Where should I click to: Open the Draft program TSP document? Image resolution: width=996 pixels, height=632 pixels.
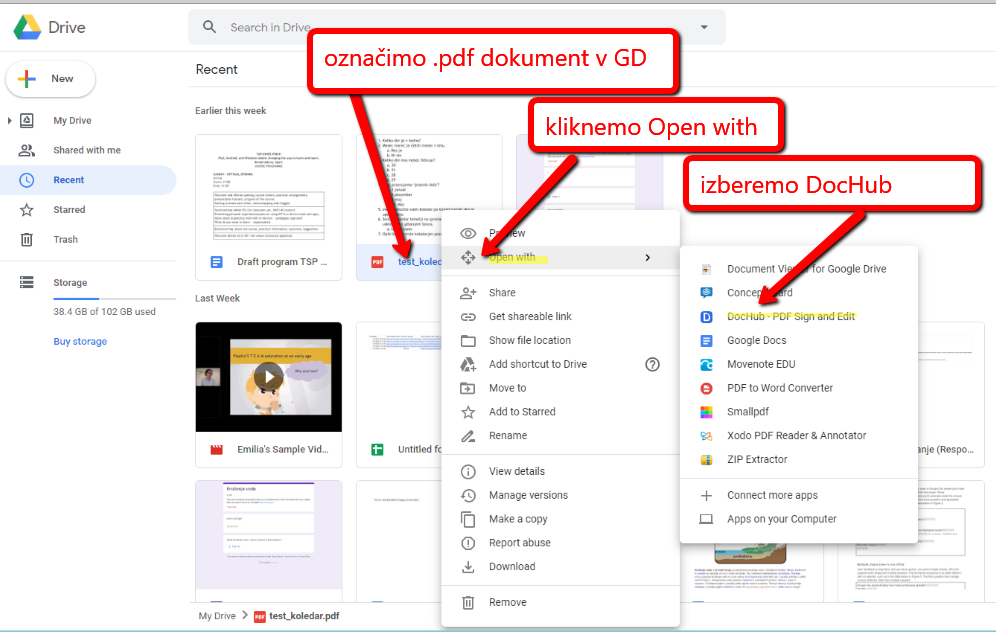pos(269,207)
